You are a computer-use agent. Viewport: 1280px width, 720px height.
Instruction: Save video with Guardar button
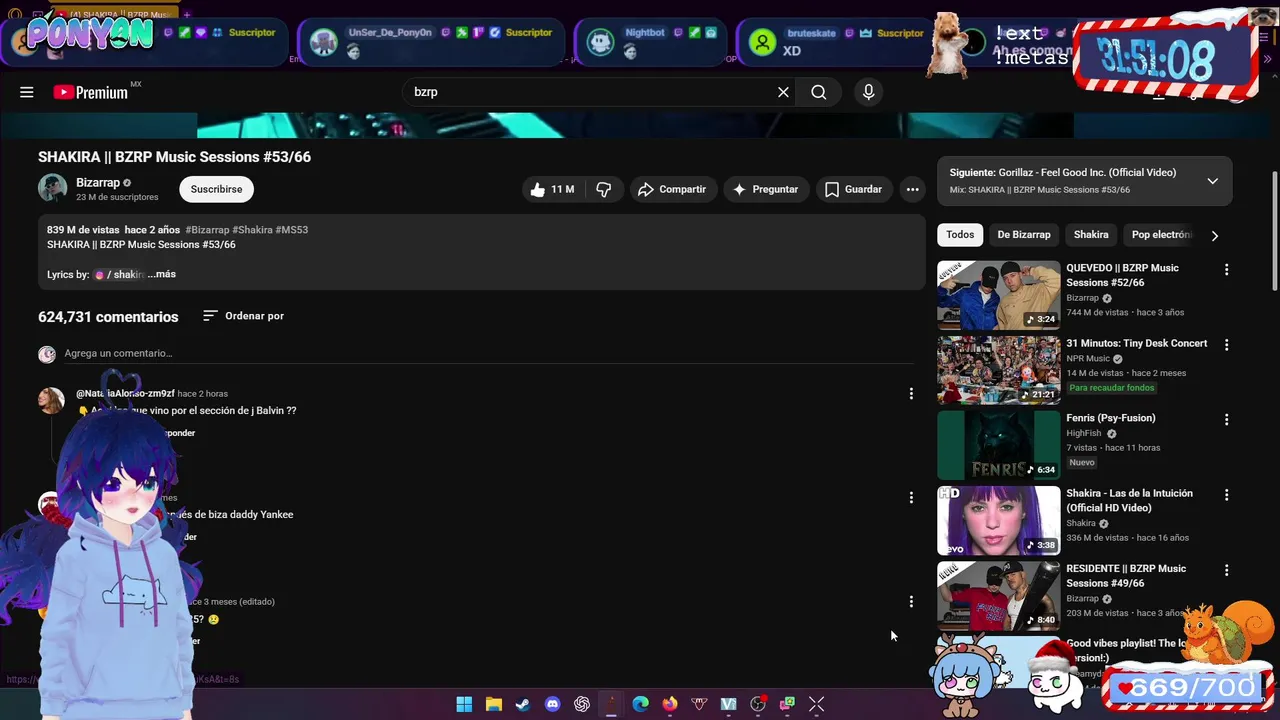tap(853, 189)
